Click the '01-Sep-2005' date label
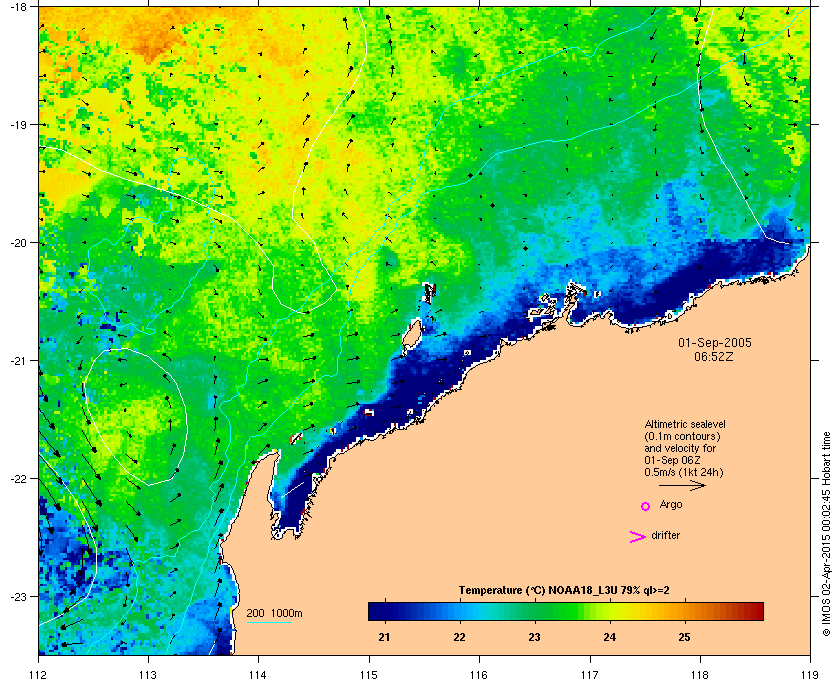The width and height of the screenshot is (840, 680). pyautogui.click(x=715, y=343)
